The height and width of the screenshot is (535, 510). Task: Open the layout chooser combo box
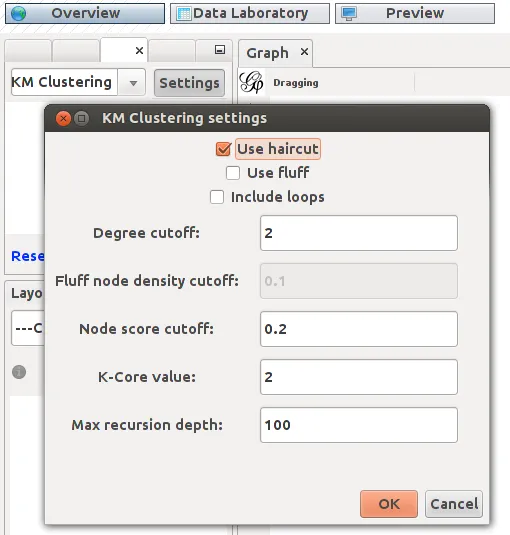(28, 328)
